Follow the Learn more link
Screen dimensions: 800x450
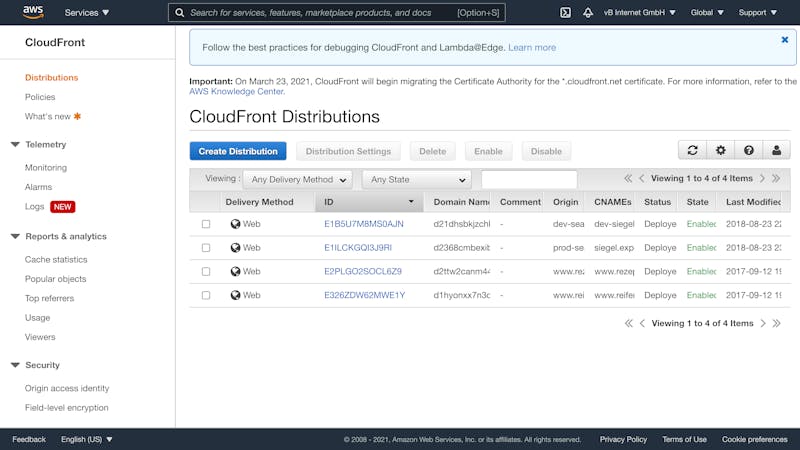(532, 47)
